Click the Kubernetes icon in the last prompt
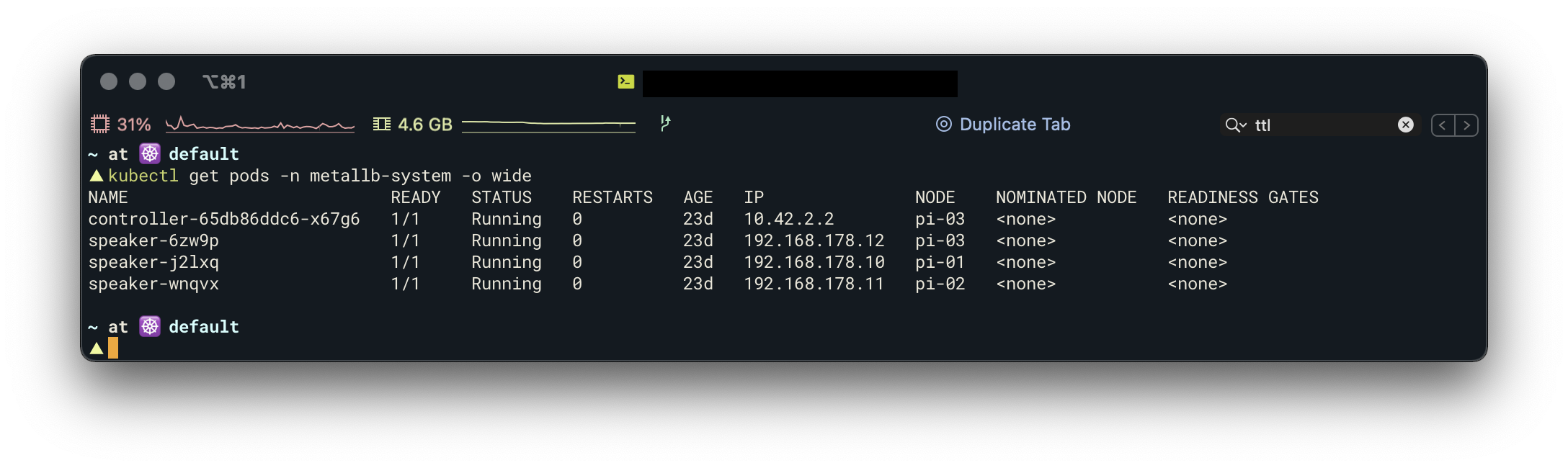The height and width of the screenshot is (468, 1568). (x=150, y=326)
